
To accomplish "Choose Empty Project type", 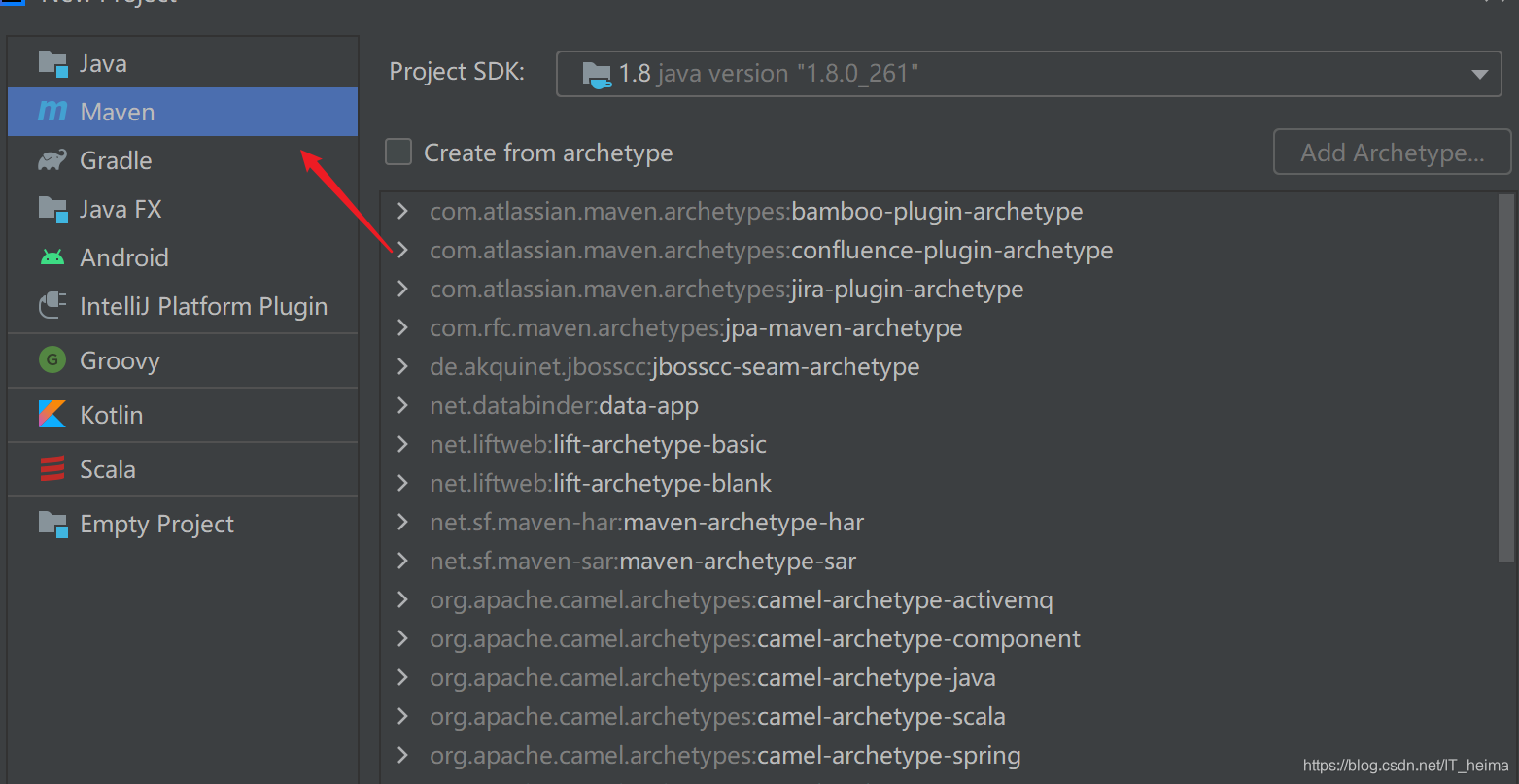I will coord(183,524).
